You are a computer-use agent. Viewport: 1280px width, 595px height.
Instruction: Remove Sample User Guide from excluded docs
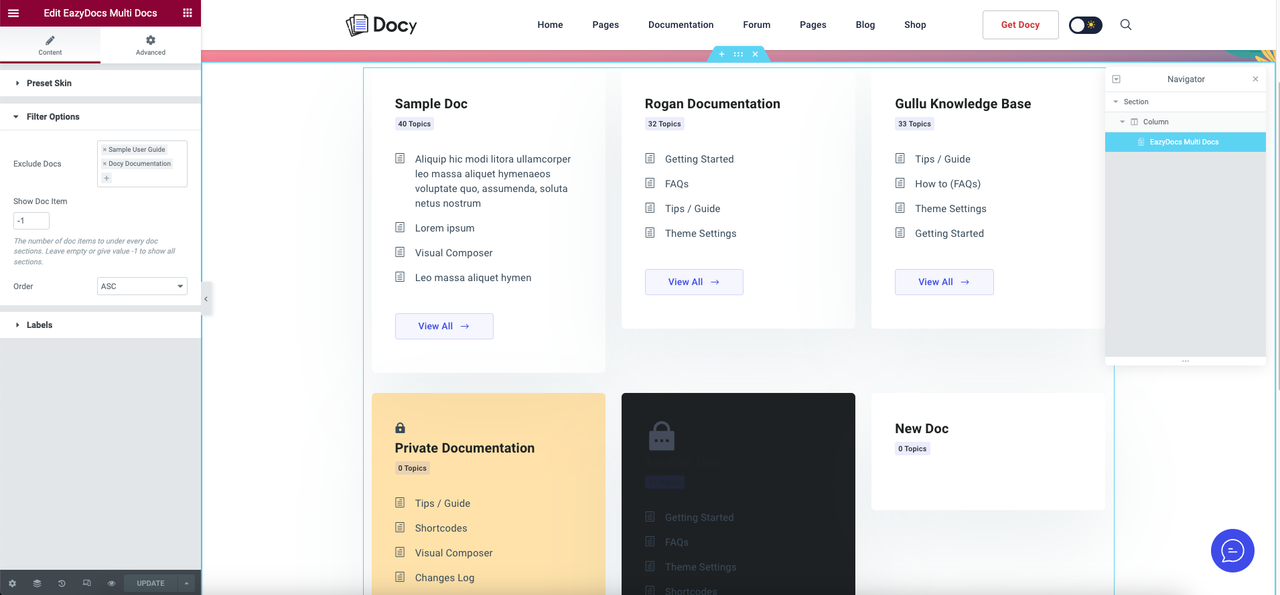[x=104, y=150]
